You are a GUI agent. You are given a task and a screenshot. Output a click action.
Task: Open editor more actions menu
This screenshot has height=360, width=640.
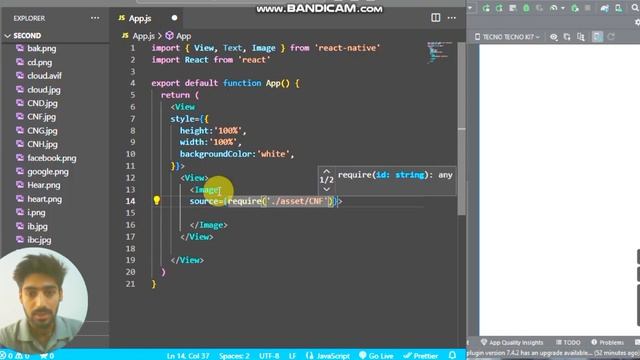pyautogui.click(x=451, y=18)
